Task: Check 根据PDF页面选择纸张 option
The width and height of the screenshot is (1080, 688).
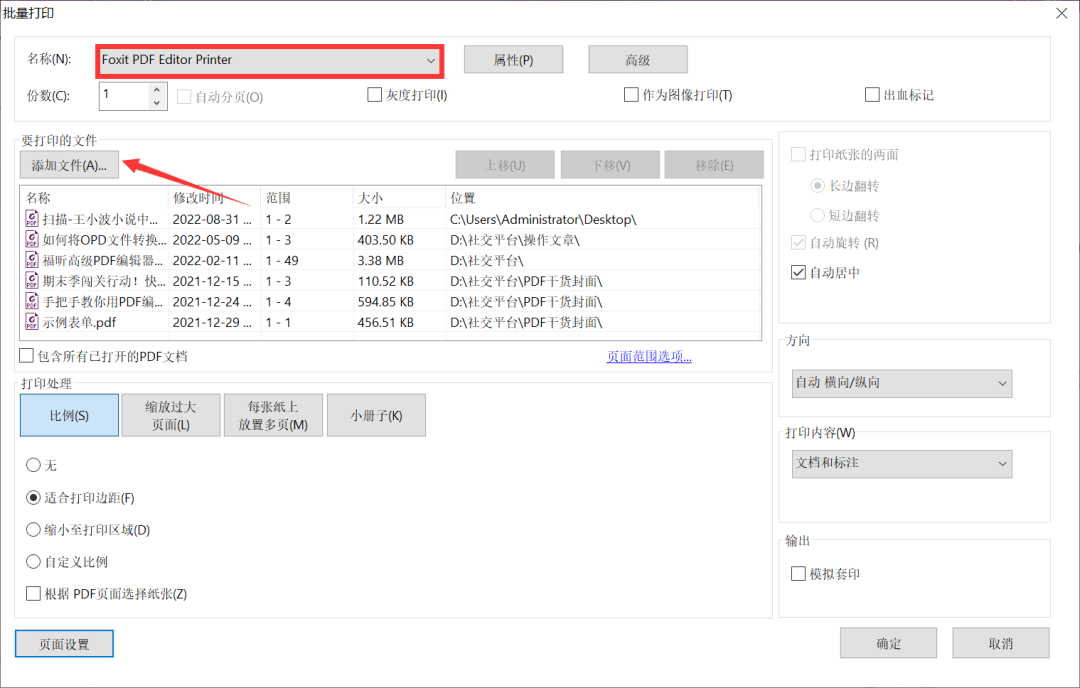Action: (x=33, y=594)
